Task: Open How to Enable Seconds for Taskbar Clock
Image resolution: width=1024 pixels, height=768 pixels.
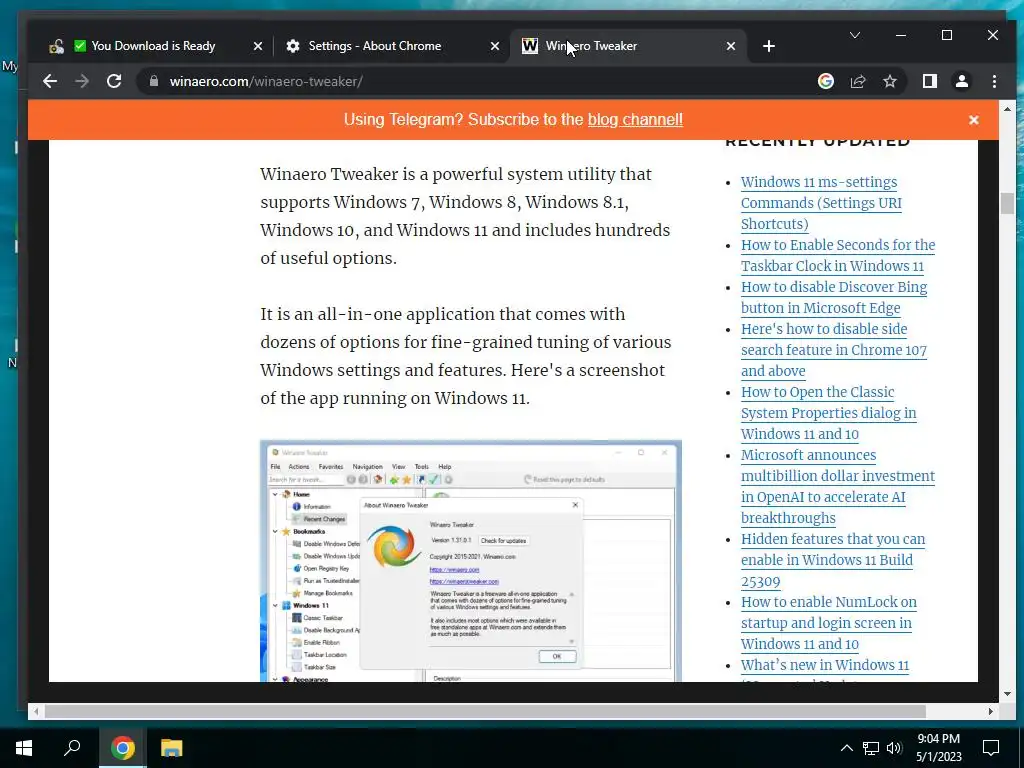Action: pos(838,255)
